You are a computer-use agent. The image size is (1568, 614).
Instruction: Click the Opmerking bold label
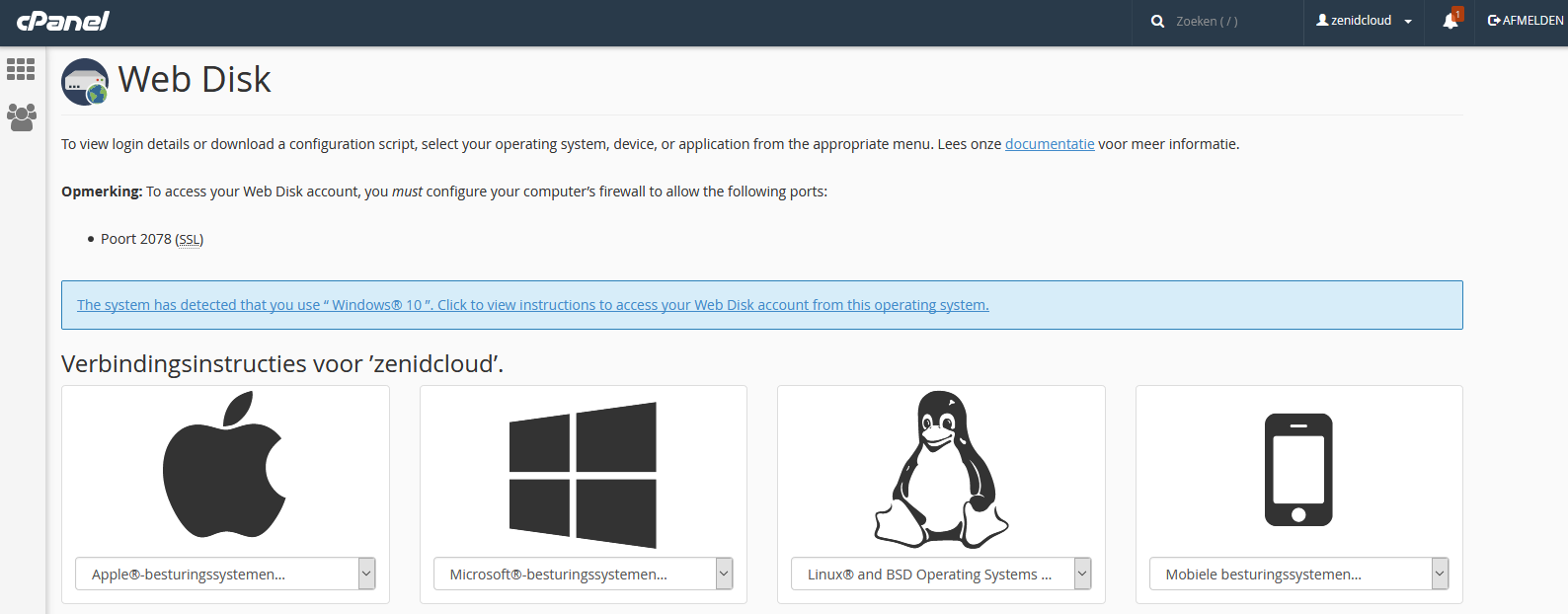pyautogui.click(x=102, y=192)
